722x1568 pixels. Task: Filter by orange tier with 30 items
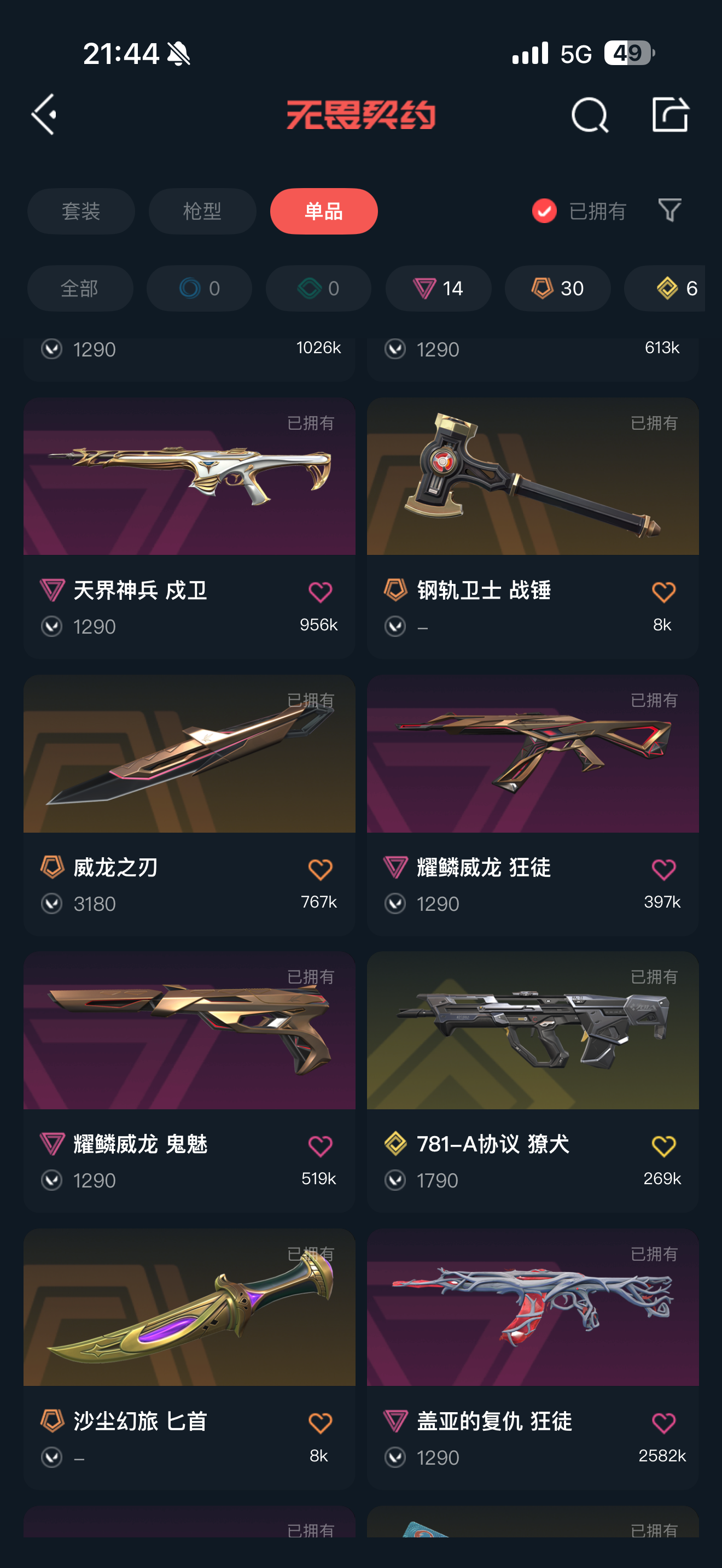[x=557, y=288]
